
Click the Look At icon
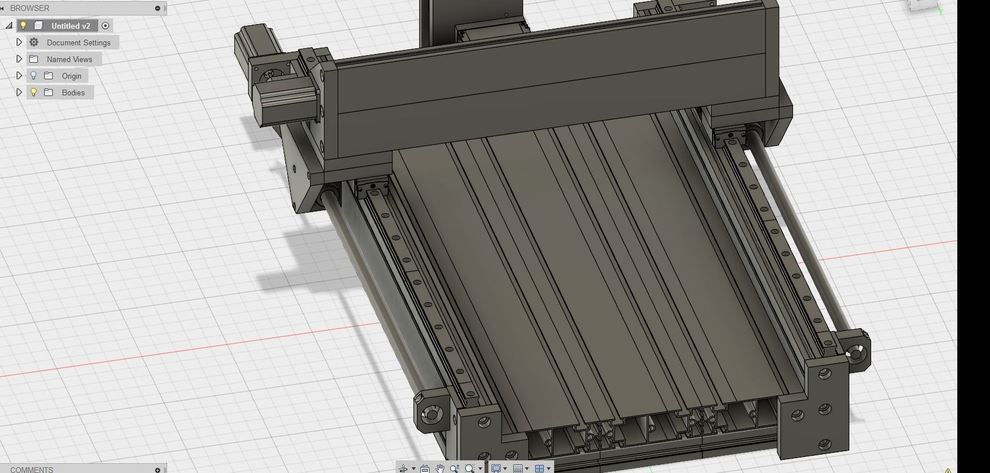tap(425, 468)
